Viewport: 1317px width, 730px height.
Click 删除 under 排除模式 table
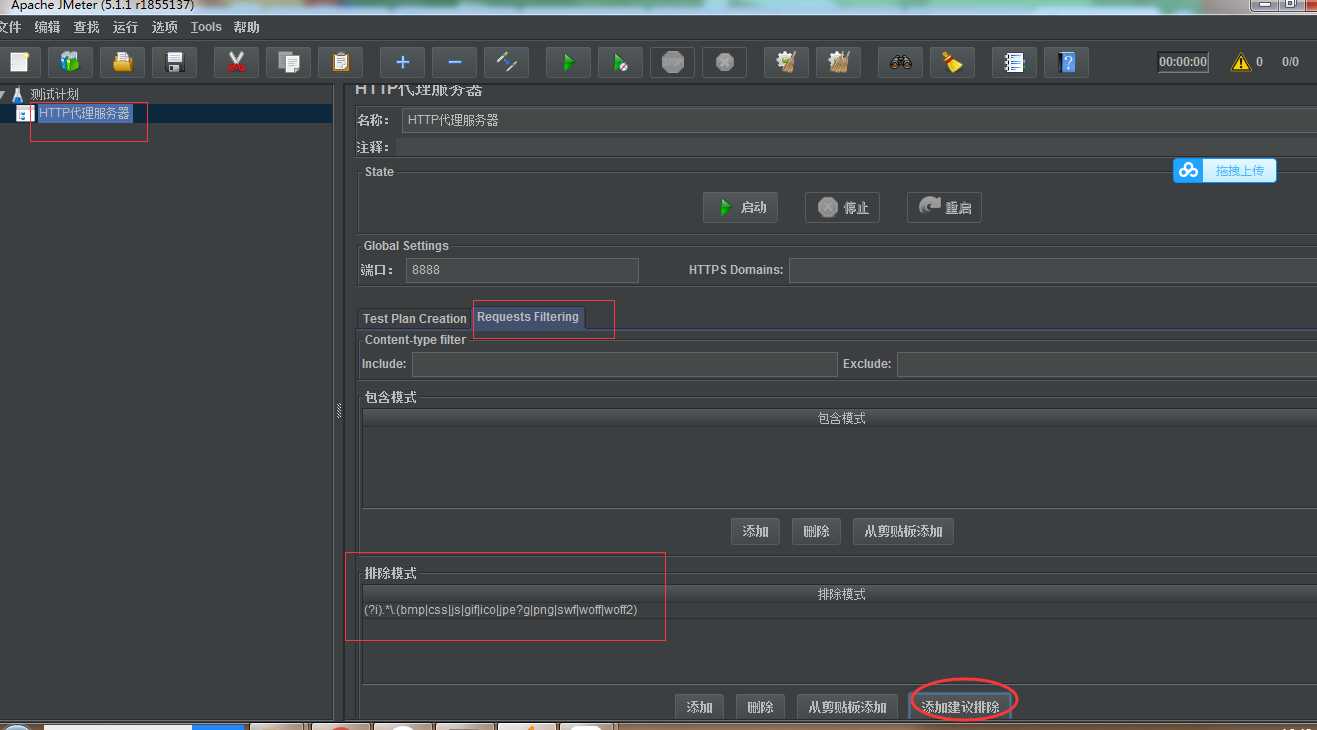760,707
